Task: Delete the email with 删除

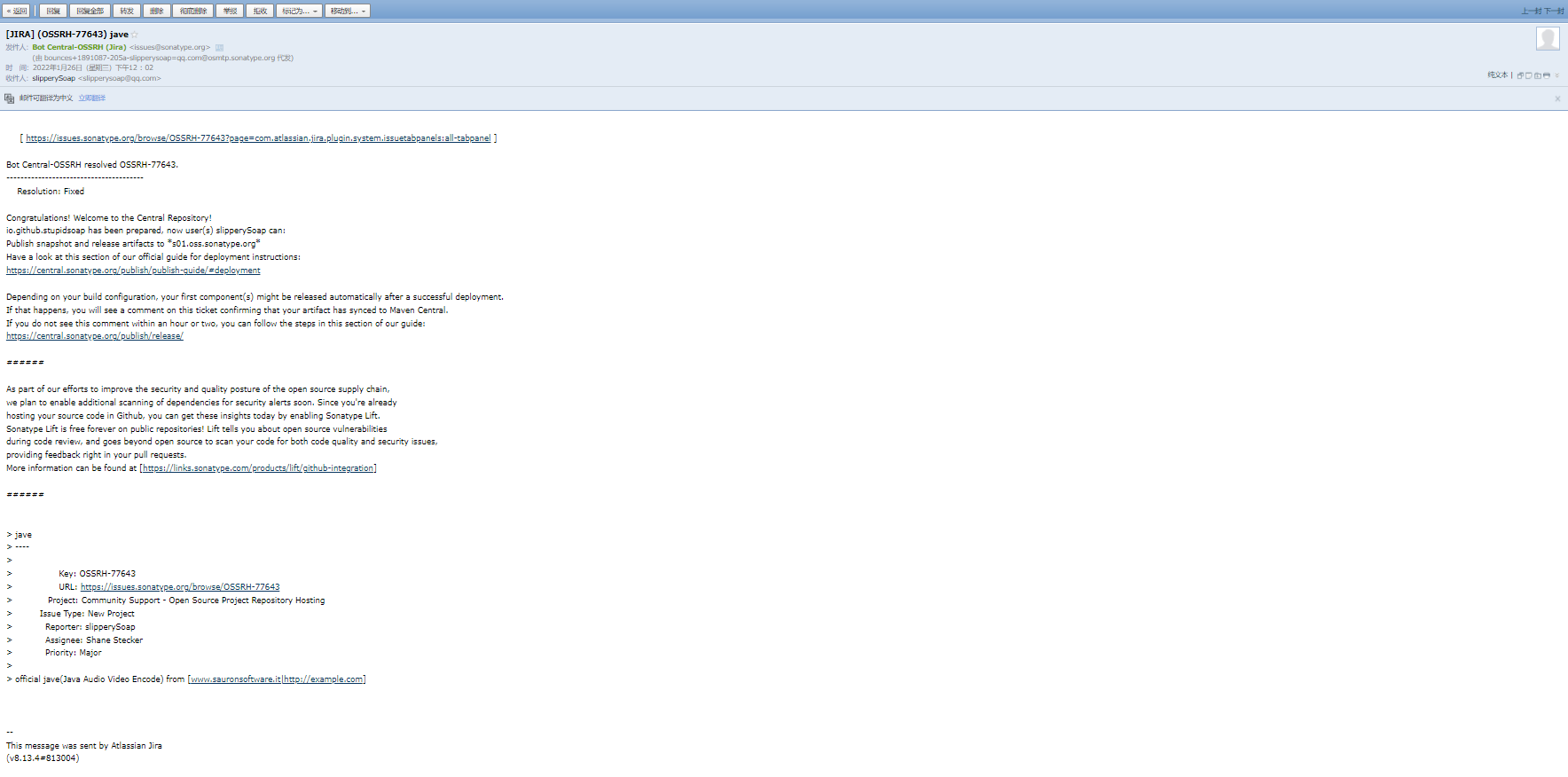Action: coord(157,11)
